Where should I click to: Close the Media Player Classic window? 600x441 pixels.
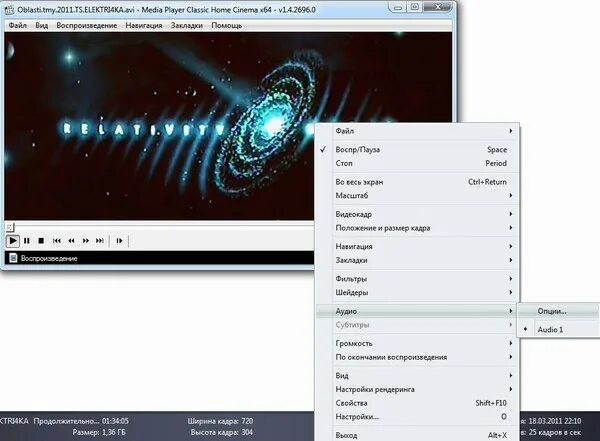coord(439,7)
